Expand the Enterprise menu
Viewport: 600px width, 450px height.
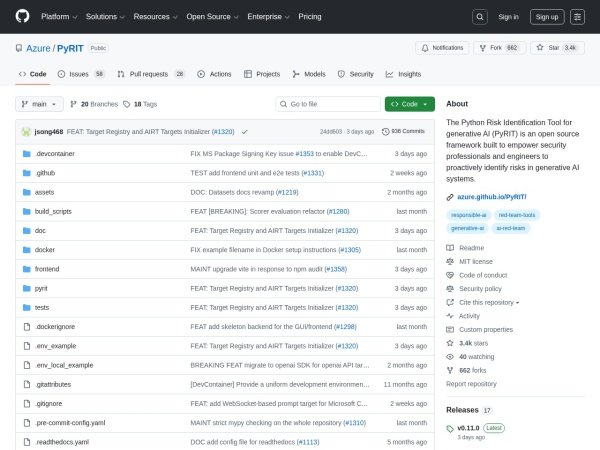pos(268,17)
